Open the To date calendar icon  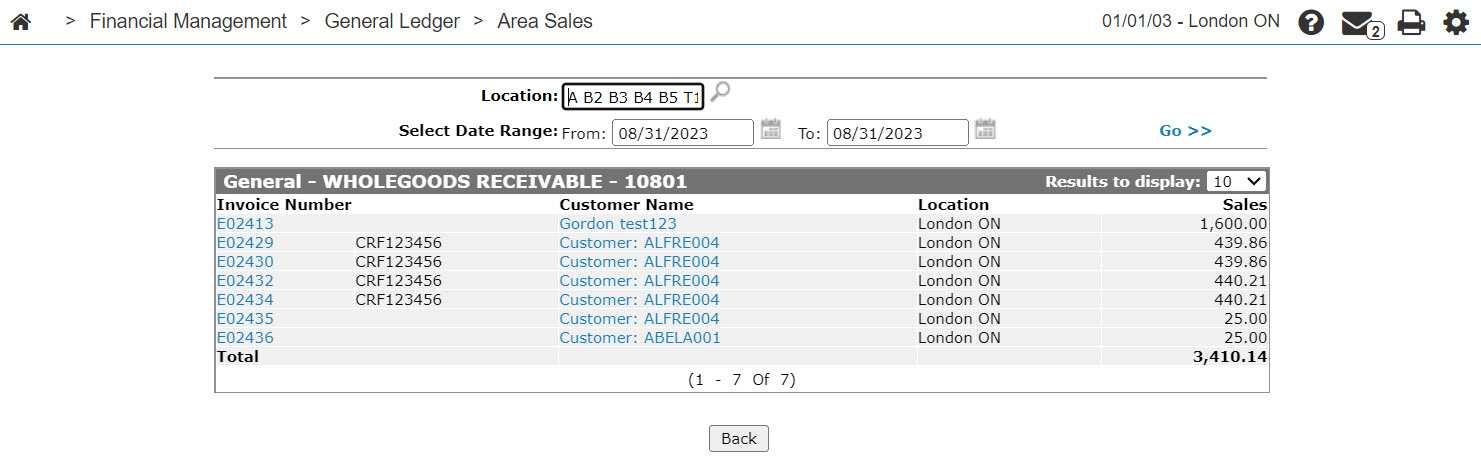click(986, 129)
